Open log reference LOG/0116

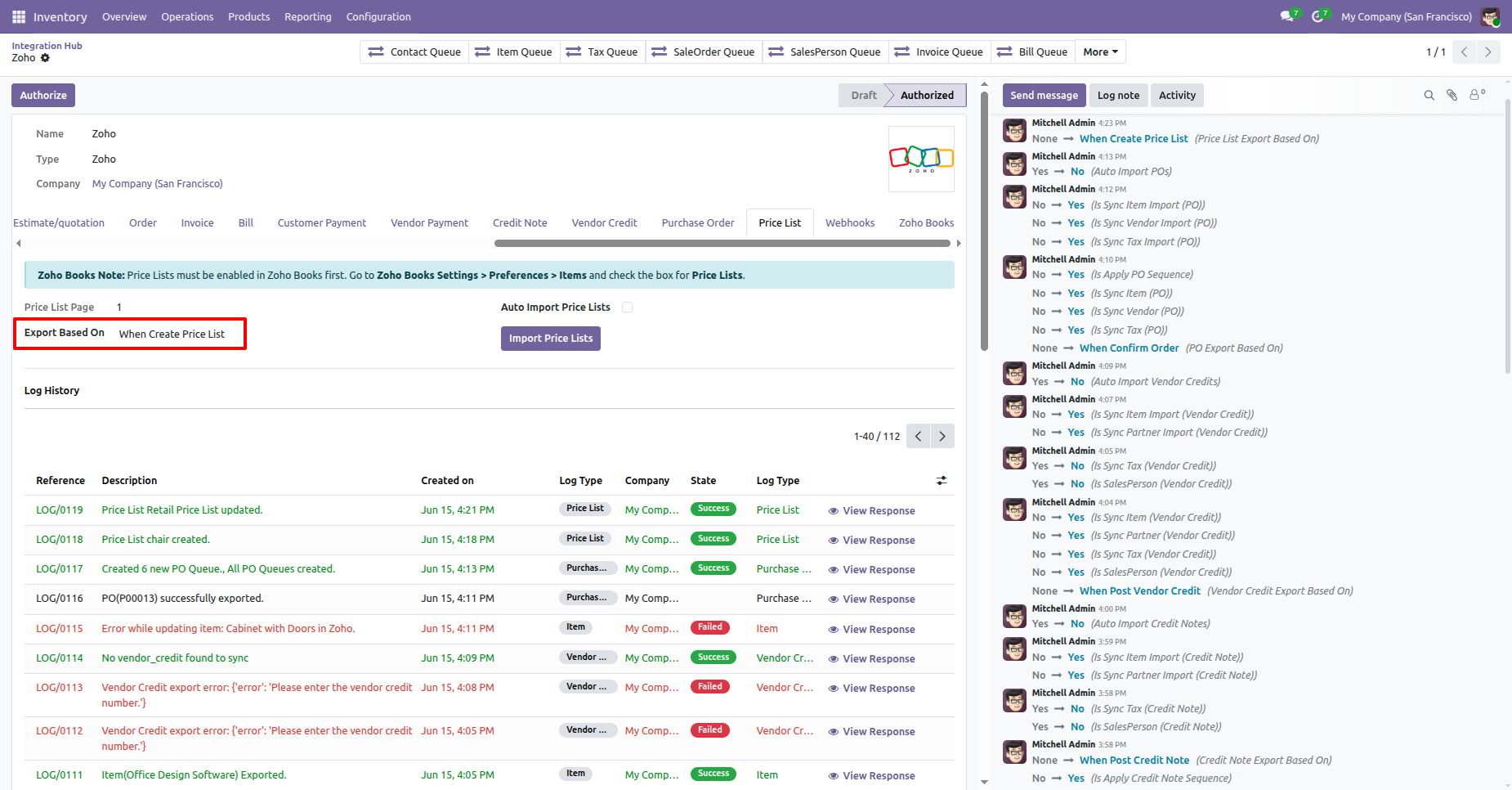pyautogui.click(x=60, y=599)
